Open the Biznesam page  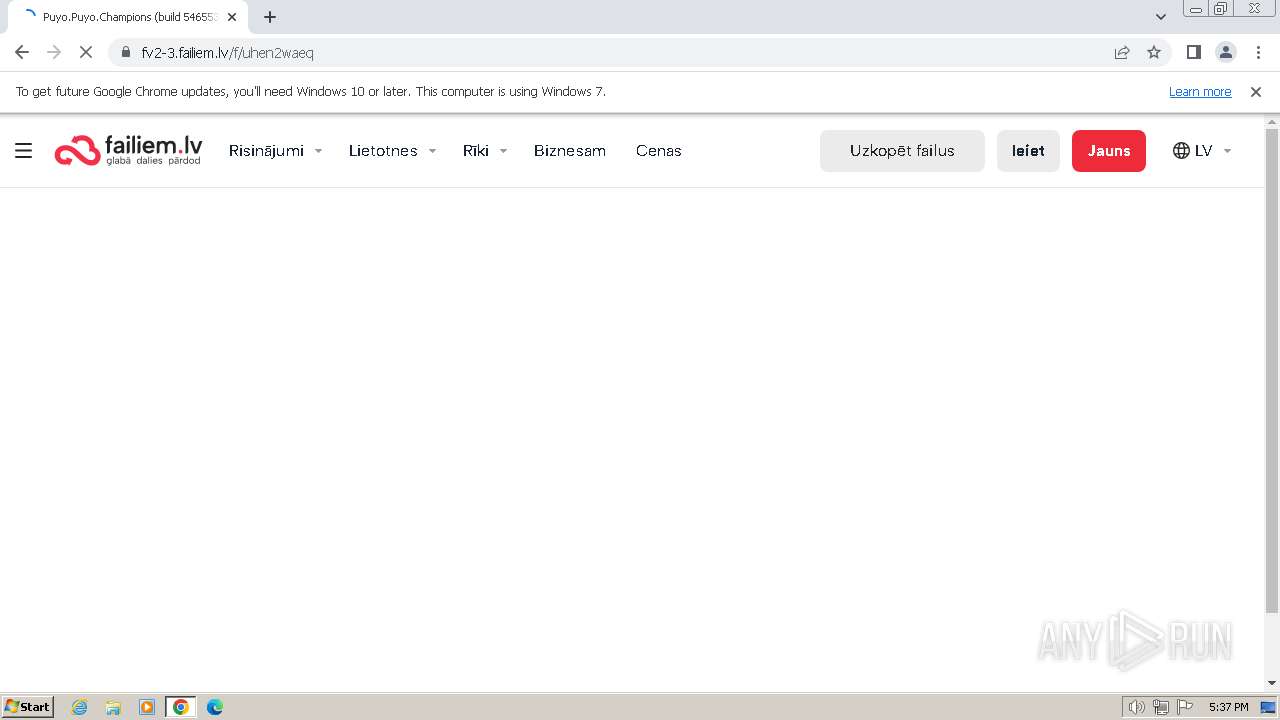(570, 151)
